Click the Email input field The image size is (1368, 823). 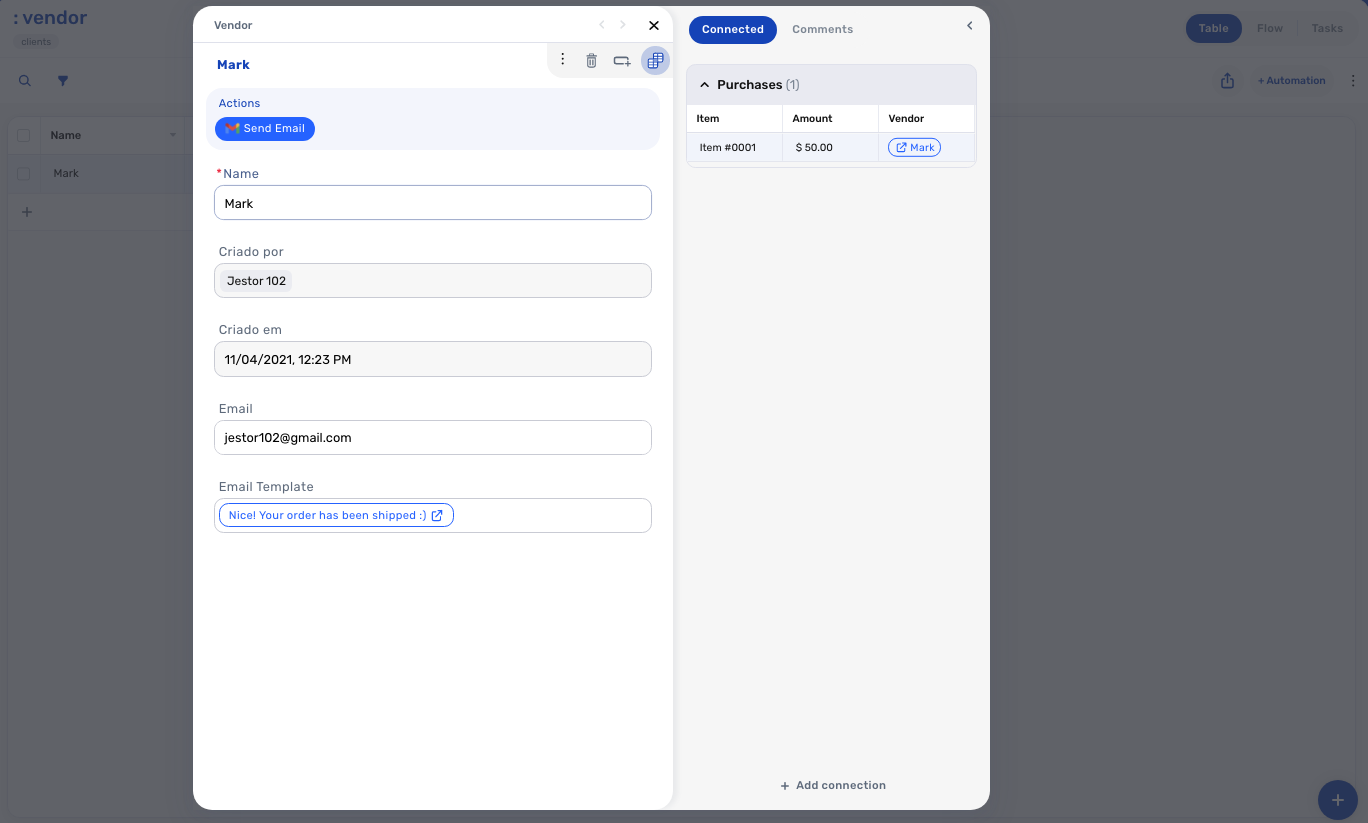tap(433, 438)
